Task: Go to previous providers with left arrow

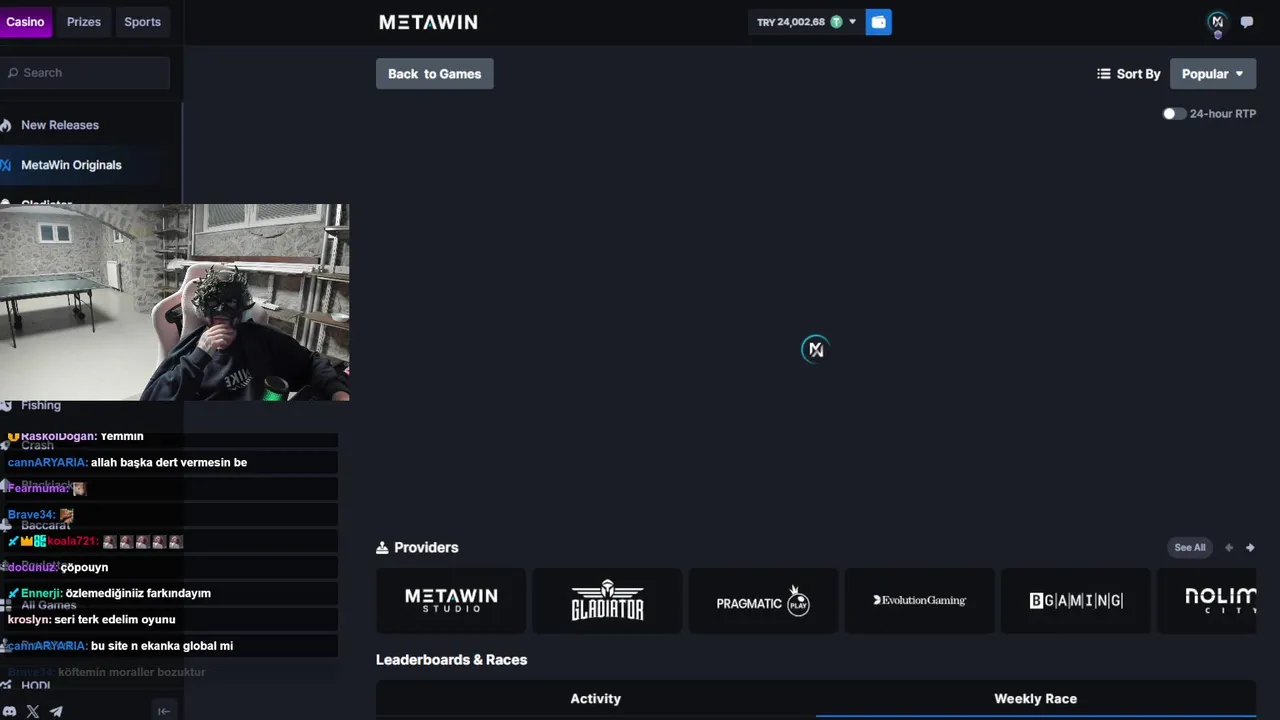Action: [x=1229, y=547]
